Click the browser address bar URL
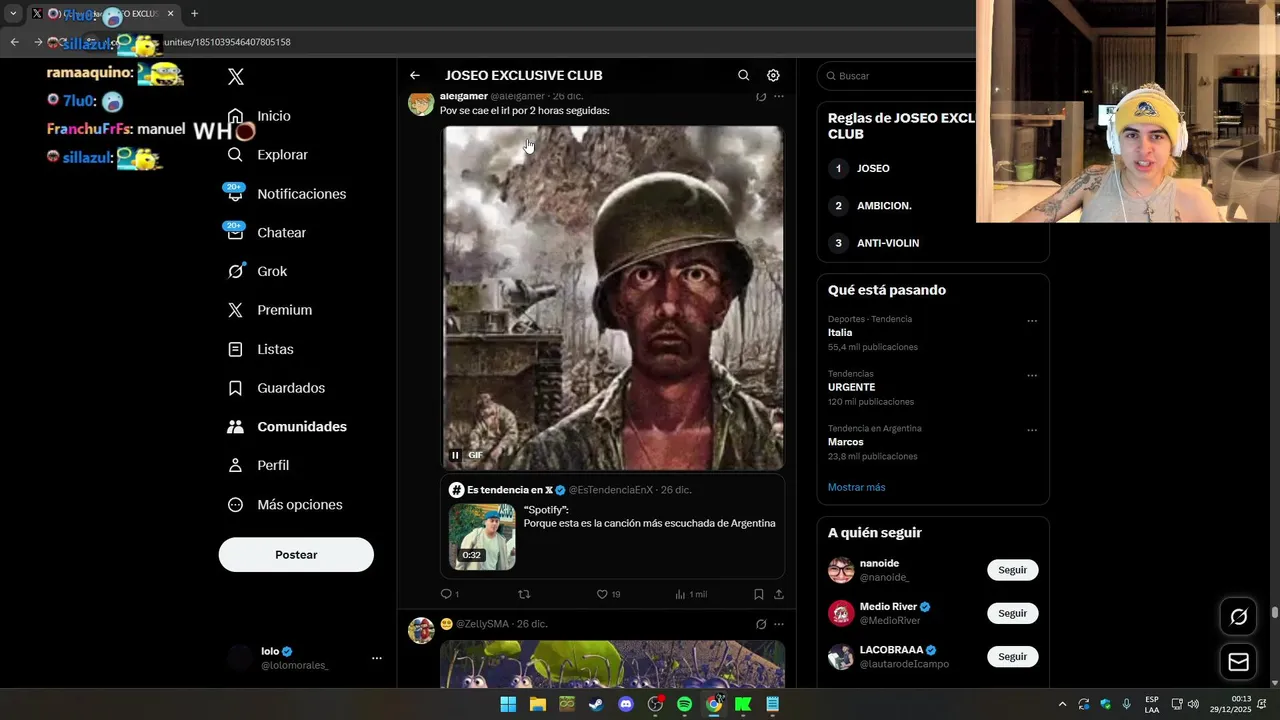This screenshot has width=1280, height=720. coord(227,42)
